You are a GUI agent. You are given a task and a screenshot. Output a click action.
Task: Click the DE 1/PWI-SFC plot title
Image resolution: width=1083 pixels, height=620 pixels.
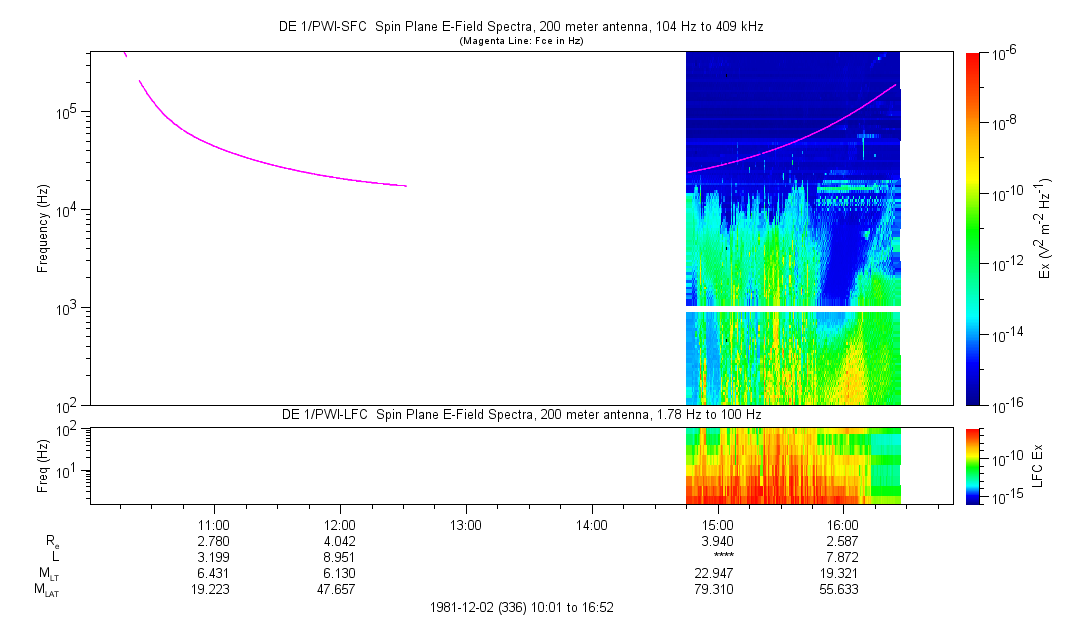point(520,27)
